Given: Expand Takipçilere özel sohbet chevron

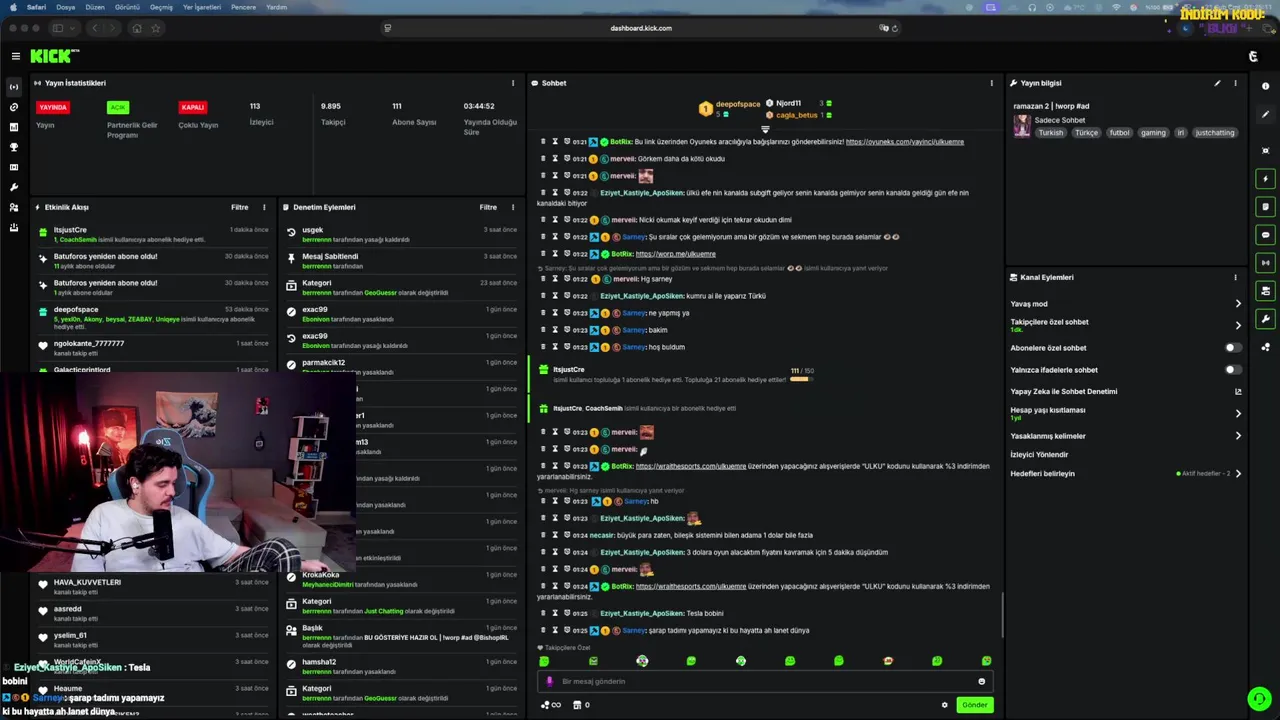Looking at the screenshot, I should pos(1238,325).
